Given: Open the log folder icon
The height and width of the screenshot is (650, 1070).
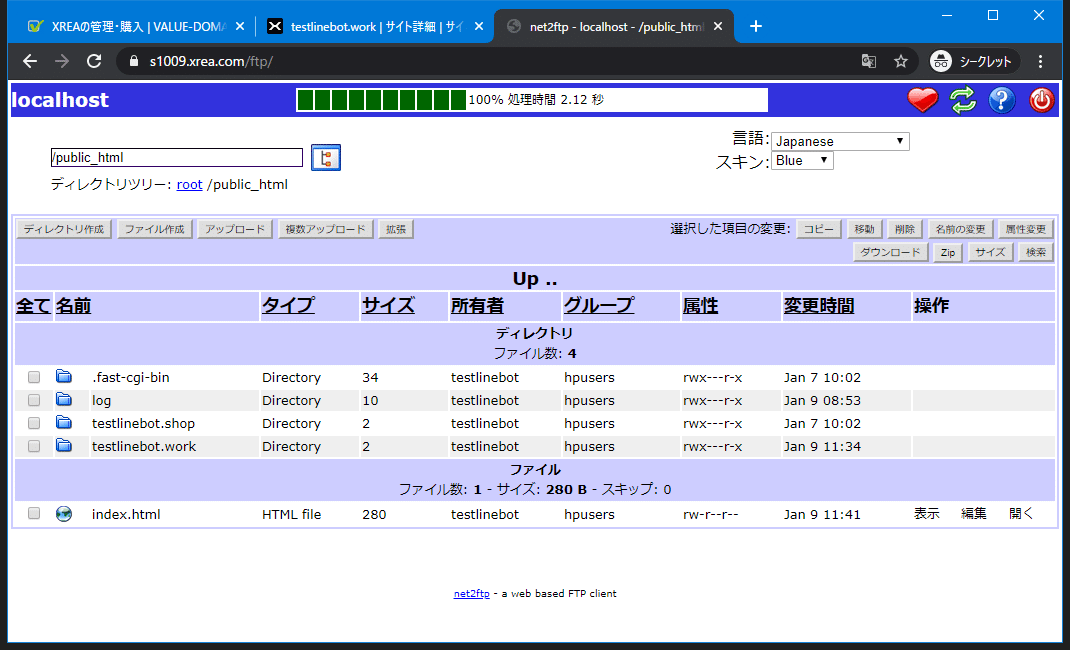Looking at the screenshot, I should click(x=64, y=400).
